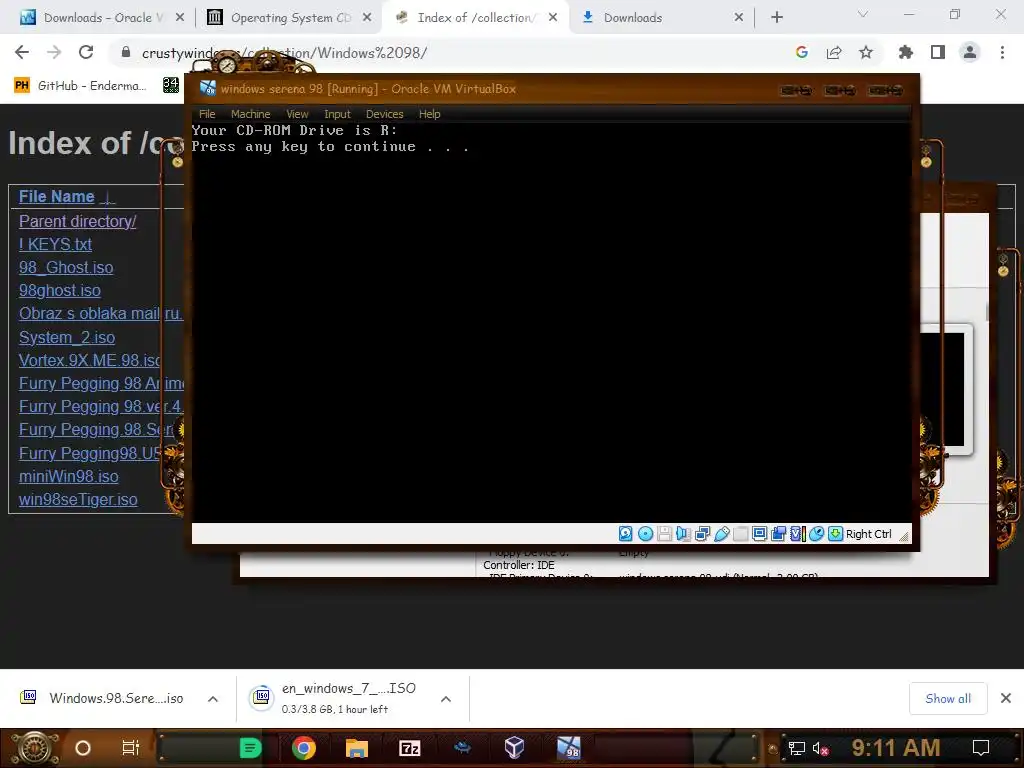Screen dimensions: 1024x768
Task: Click the display settings icon in VirtualBox status bar
Action: click(760, 534)
